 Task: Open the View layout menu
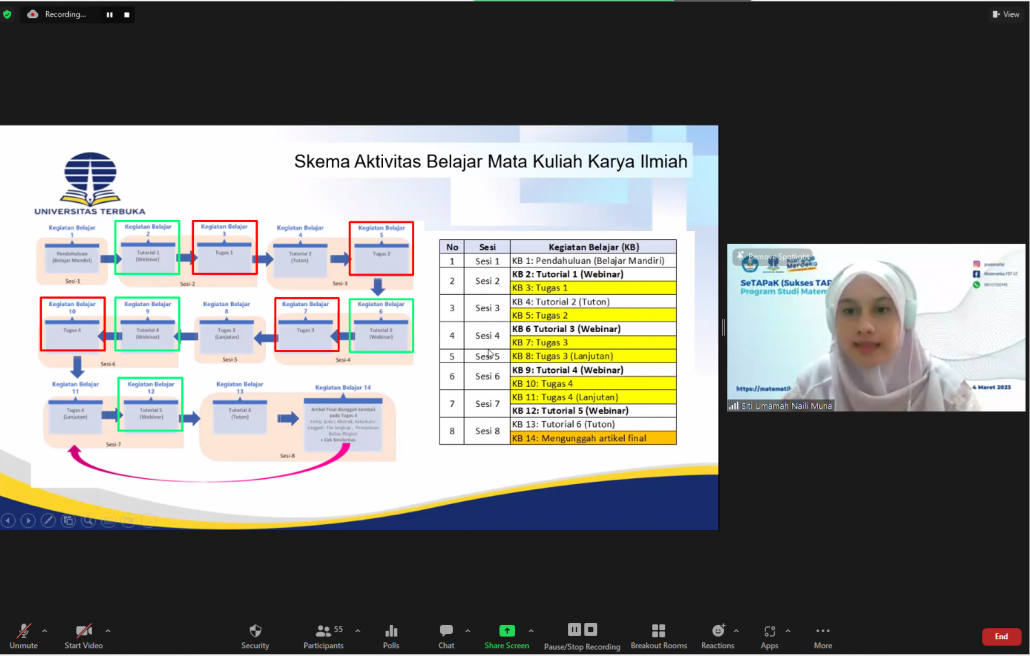click(x=1006, y=14)
